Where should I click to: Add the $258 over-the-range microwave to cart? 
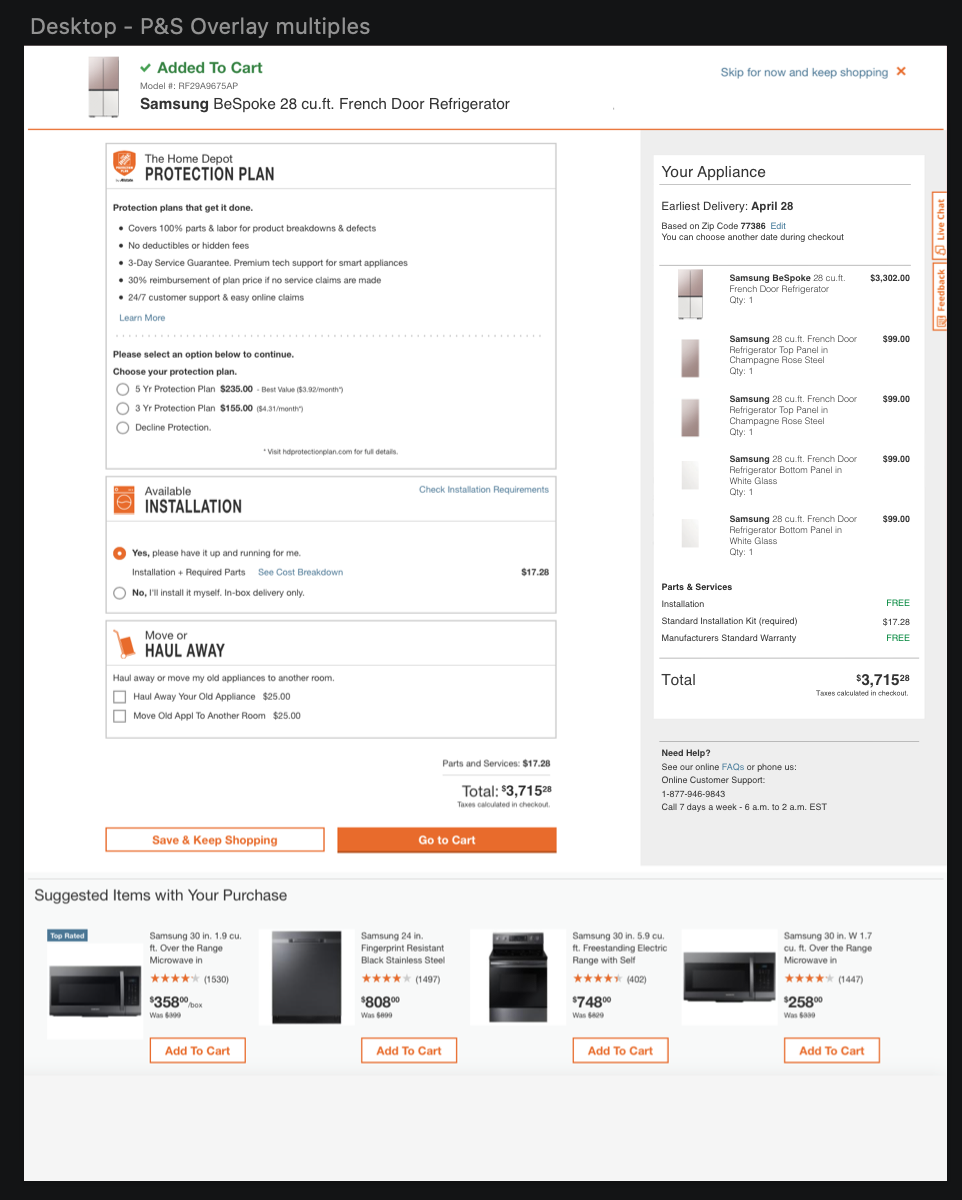click(x=832, y=1051)
